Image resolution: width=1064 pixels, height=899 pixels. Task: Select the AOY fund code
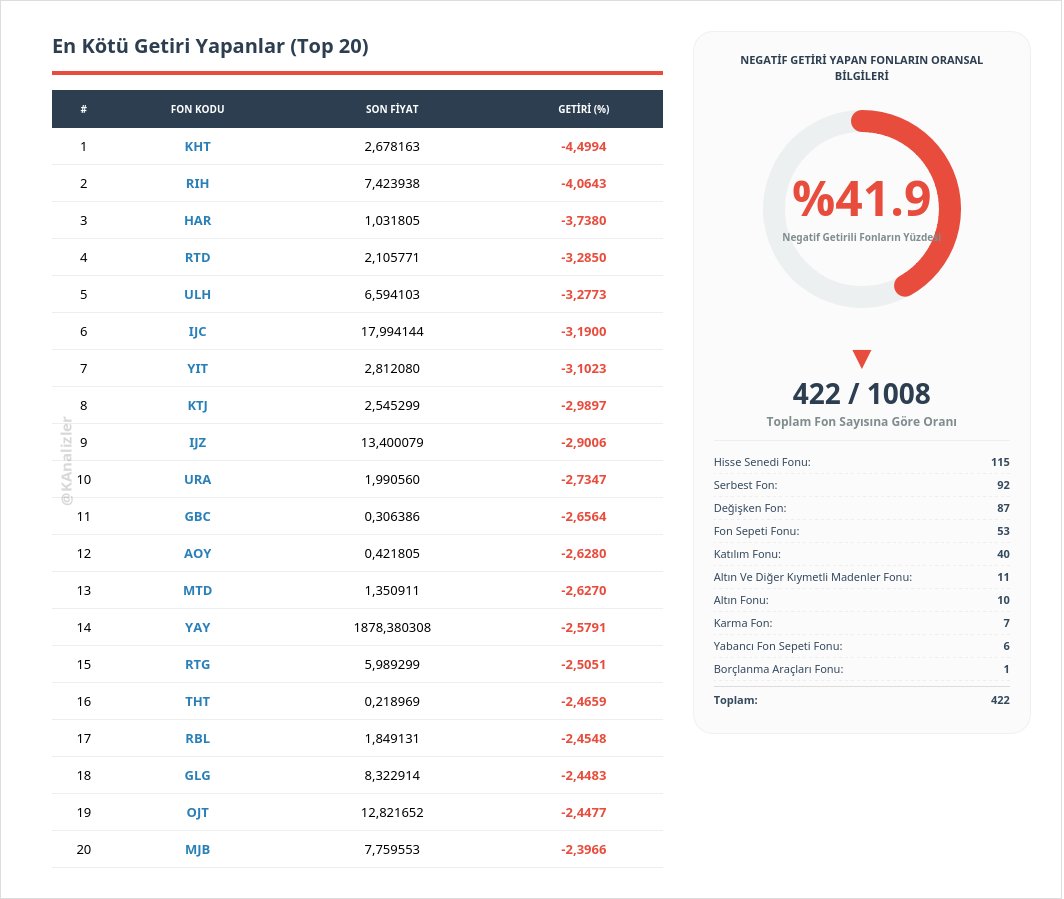click(x=197, y=554)
